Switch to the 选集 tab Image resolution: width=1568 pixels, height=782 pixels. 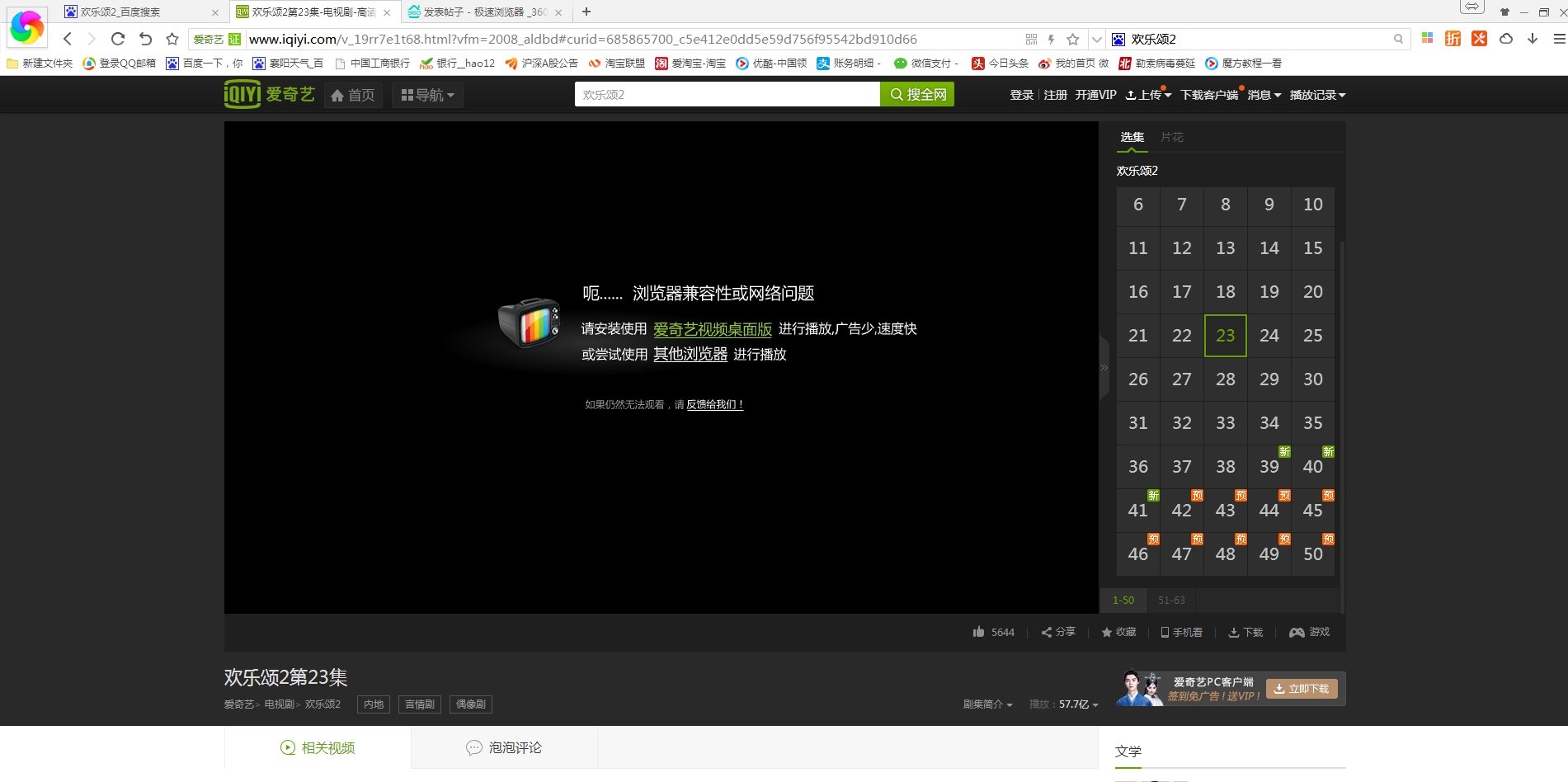pos(1132,137)
